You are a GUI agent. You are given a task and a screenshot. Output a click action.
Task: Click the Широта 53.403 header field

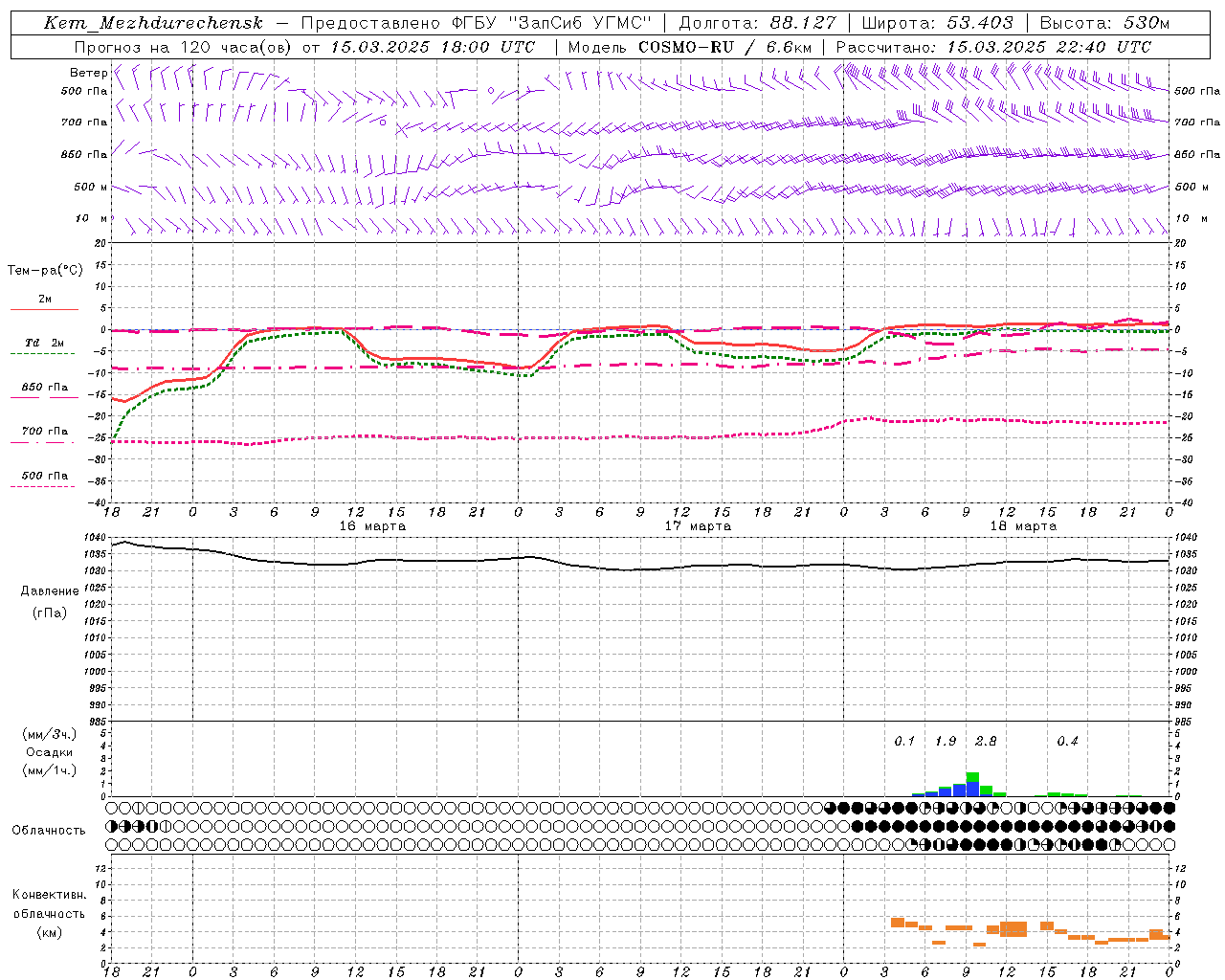(942, 23)
